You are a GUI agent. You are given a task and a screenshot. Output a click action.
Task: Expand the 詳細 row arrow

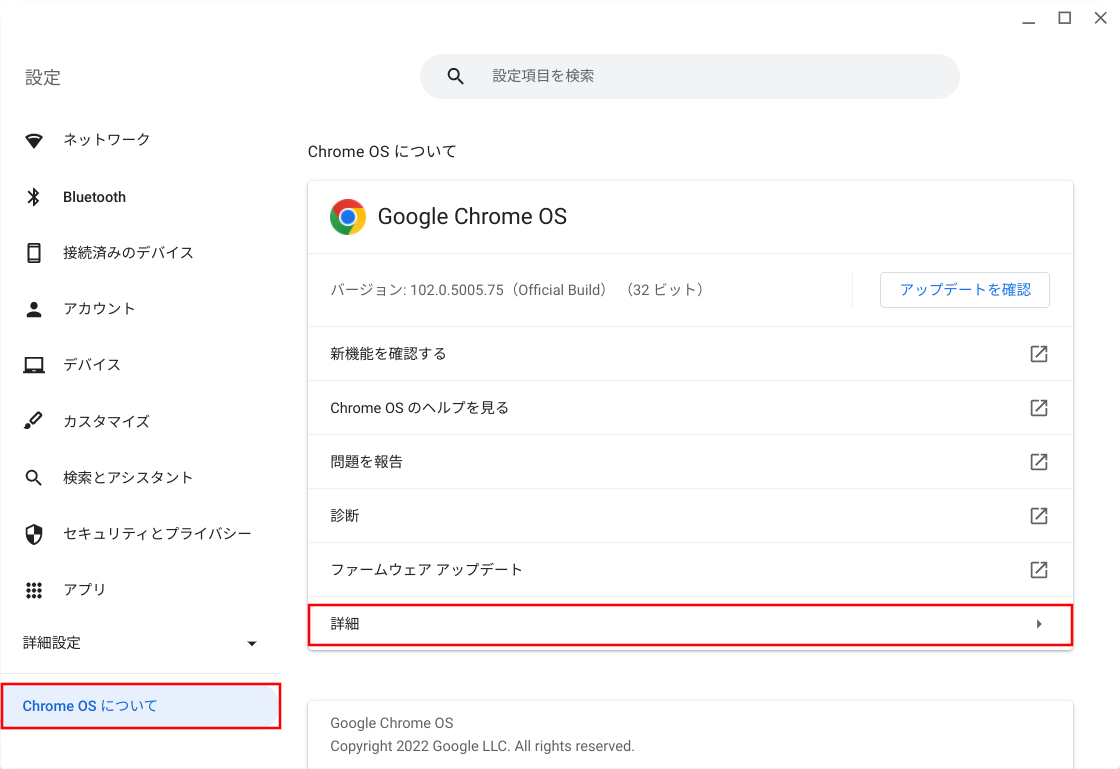(x=1039, y=624)
